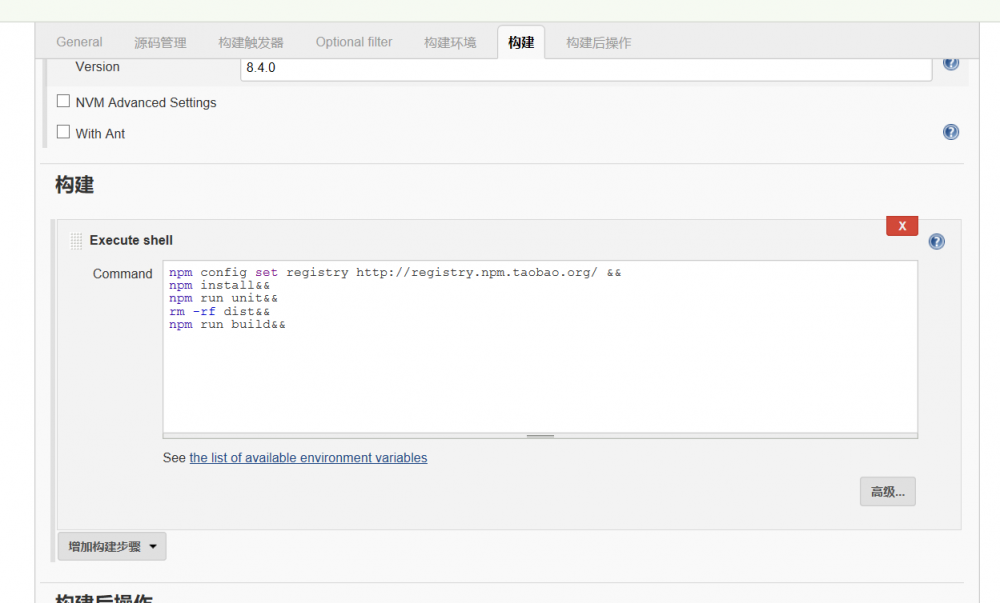Click inside the Command shell textarea
Viewport: 1000px width, 603px height.
pyautogui.click(x=540, y=370)
